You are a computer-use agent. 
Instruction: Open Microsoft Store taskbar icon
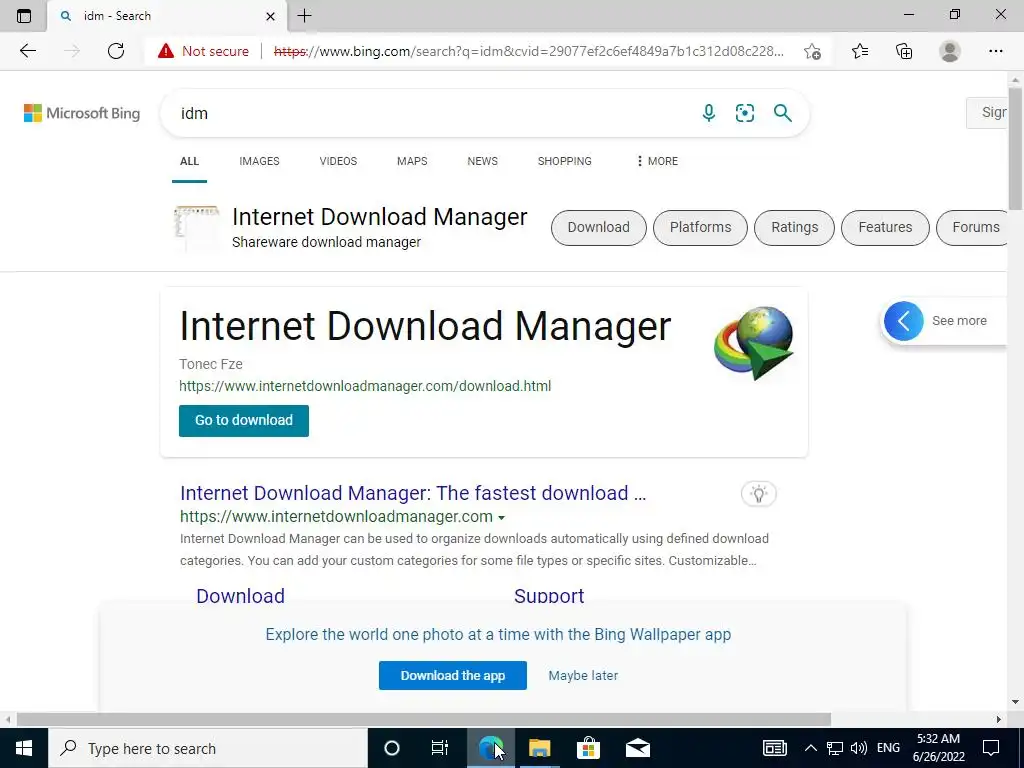588,748
